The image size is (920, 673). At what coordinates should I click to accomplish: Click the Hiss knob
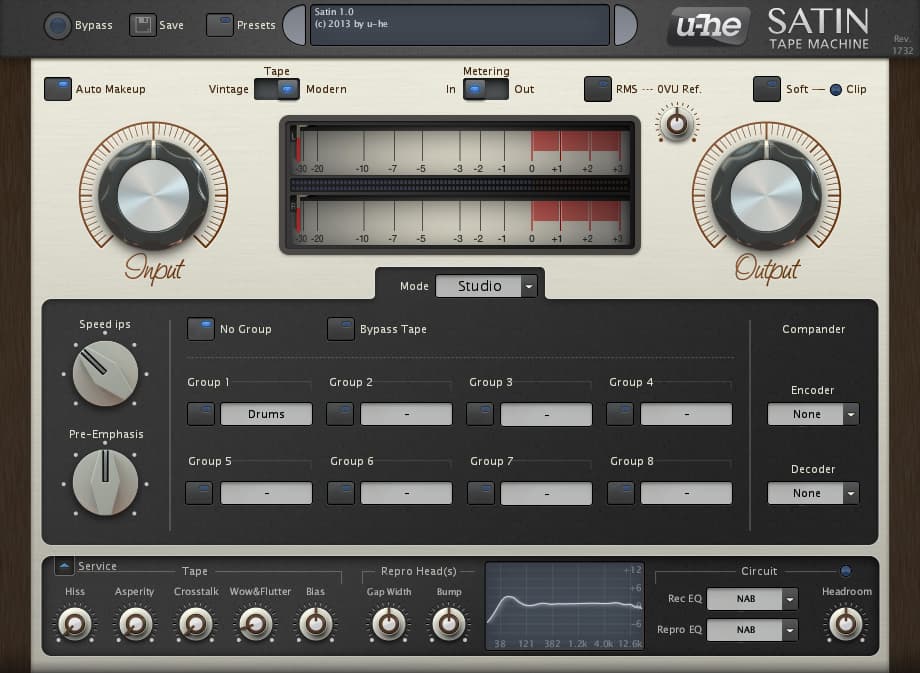click(75, 623)
